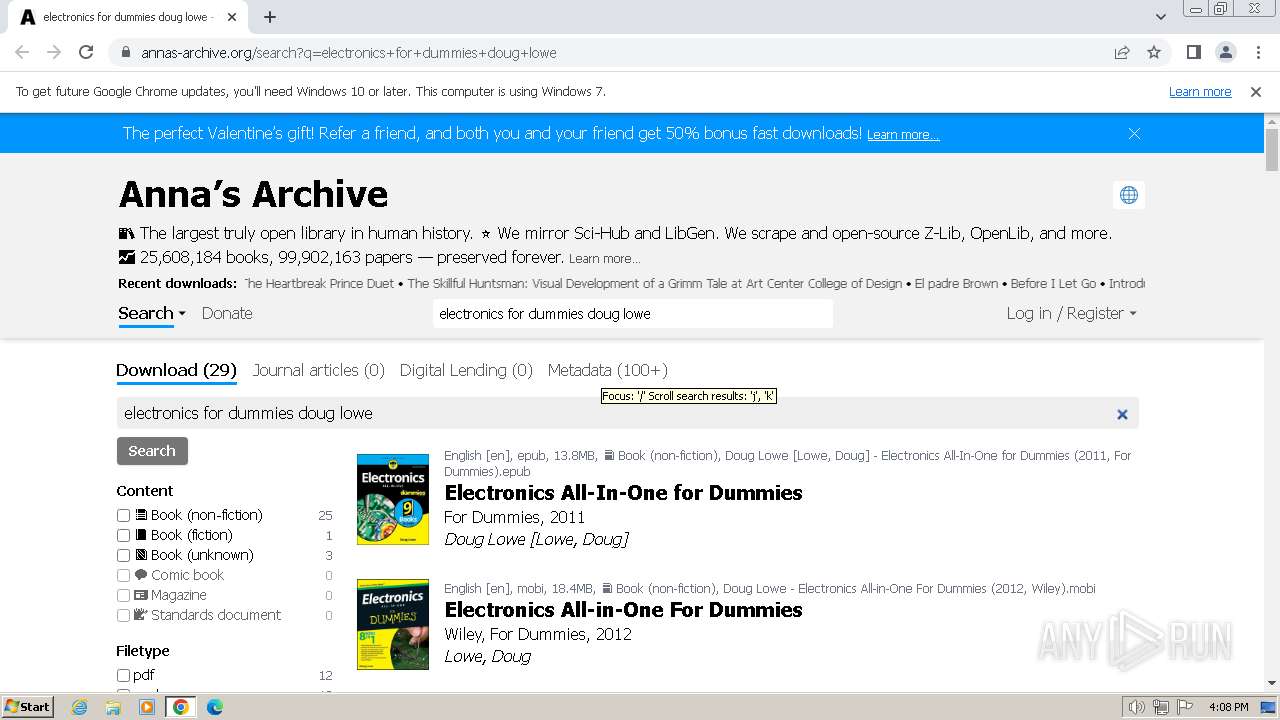Open the Learn more link in Valentine banner
The height and width of the screenshot is (720, 1280).
coord(903,134)
